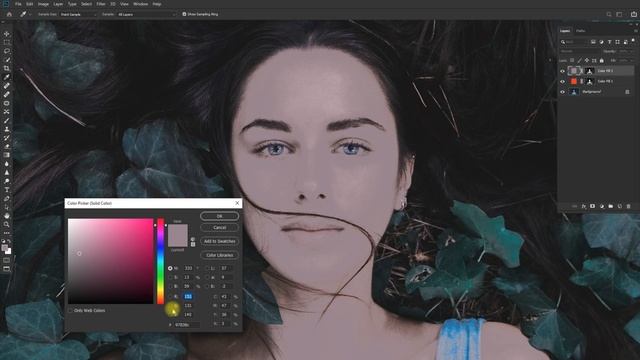The width and height of the screenshot is (640, 360).
Task: Switch to the Paths tab
Action: click(x=580, y=31)
